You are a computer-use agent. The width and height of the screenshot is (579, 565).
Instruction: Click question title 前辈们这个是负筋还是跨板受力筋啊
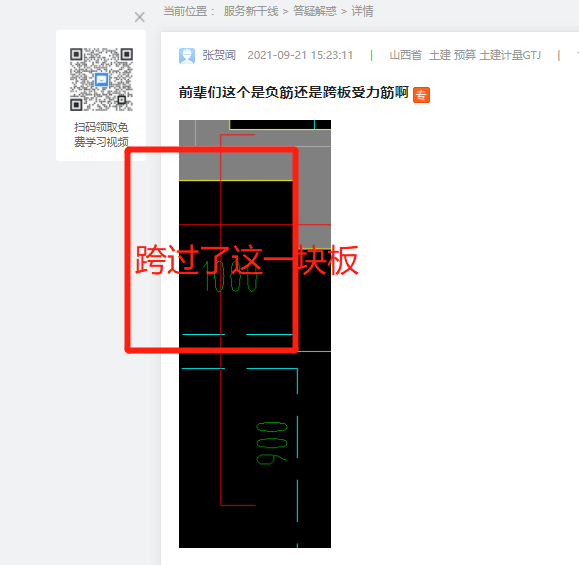coord(294,92)
